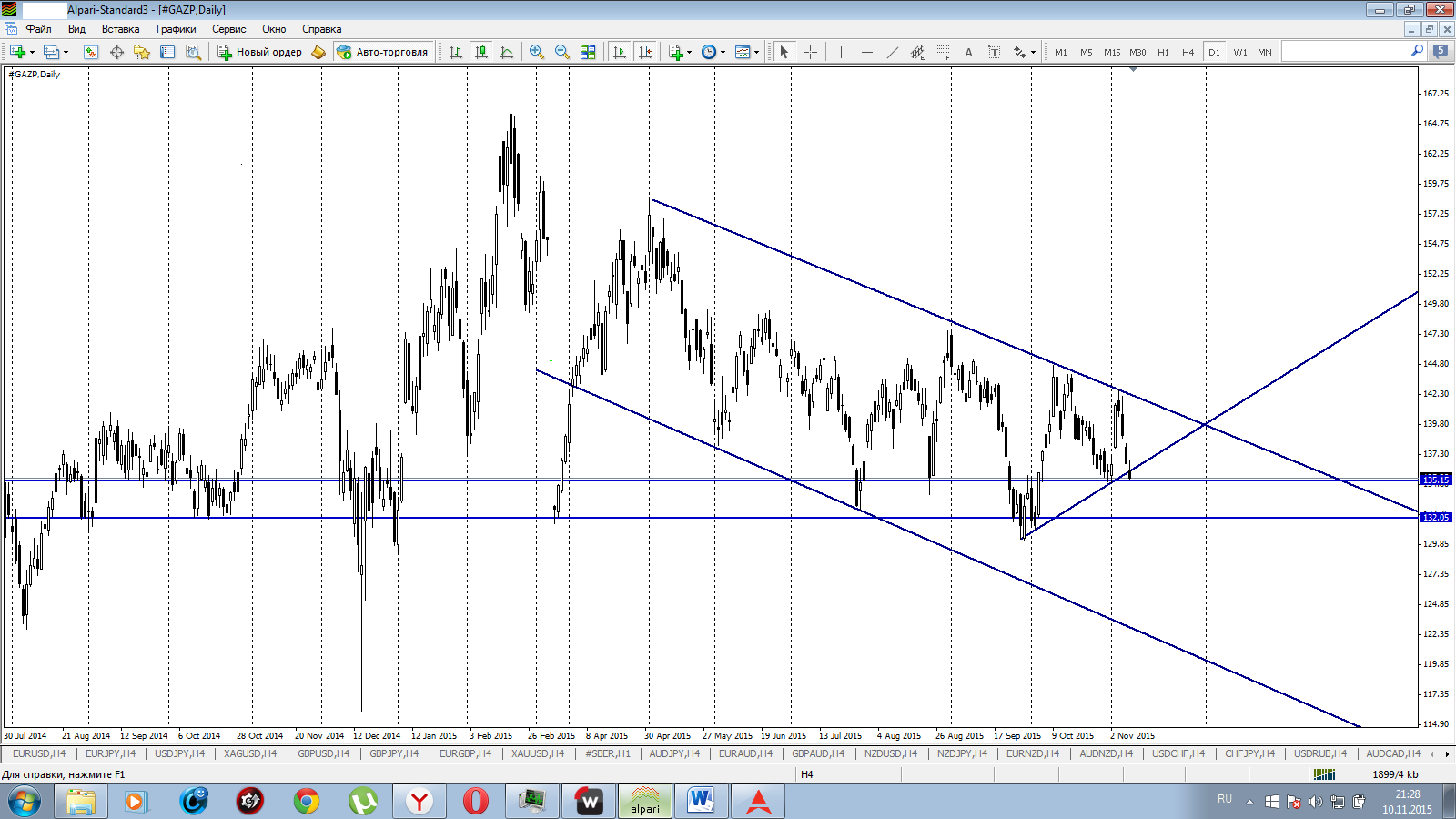Switch to M1 timeframe
Screen dimensions: 1456x819
pyautogui.click(x=1061, y=52)
